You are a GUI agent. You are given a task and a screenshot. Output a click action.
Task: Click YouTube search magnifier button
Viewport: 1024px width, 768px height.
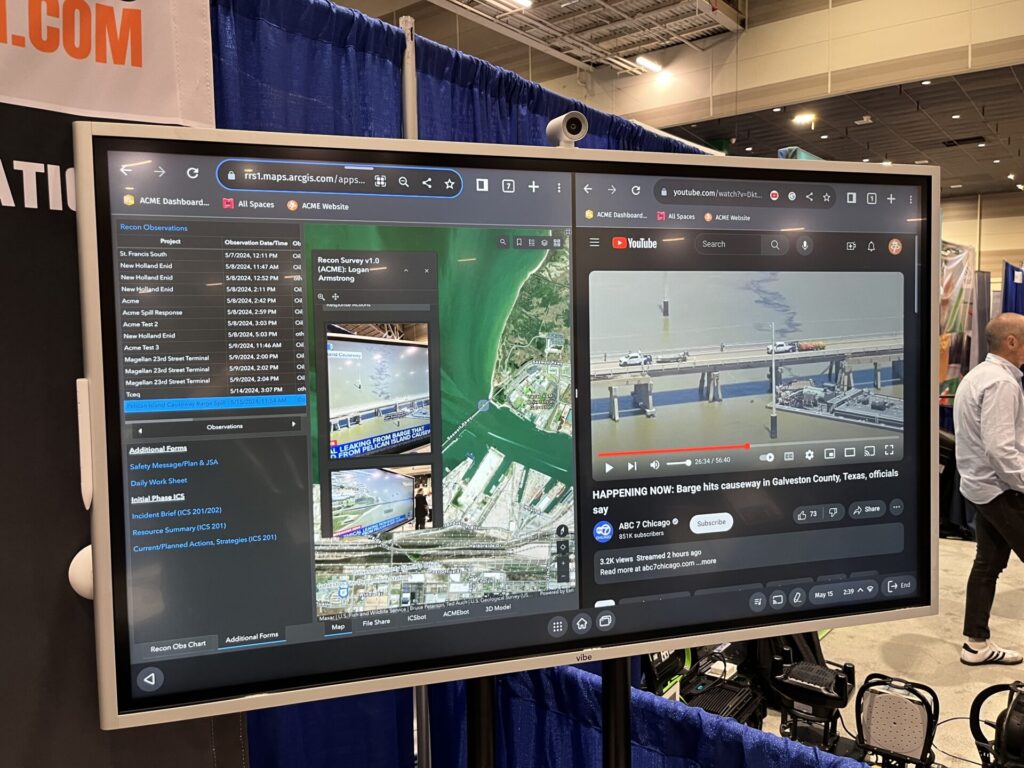775,245
